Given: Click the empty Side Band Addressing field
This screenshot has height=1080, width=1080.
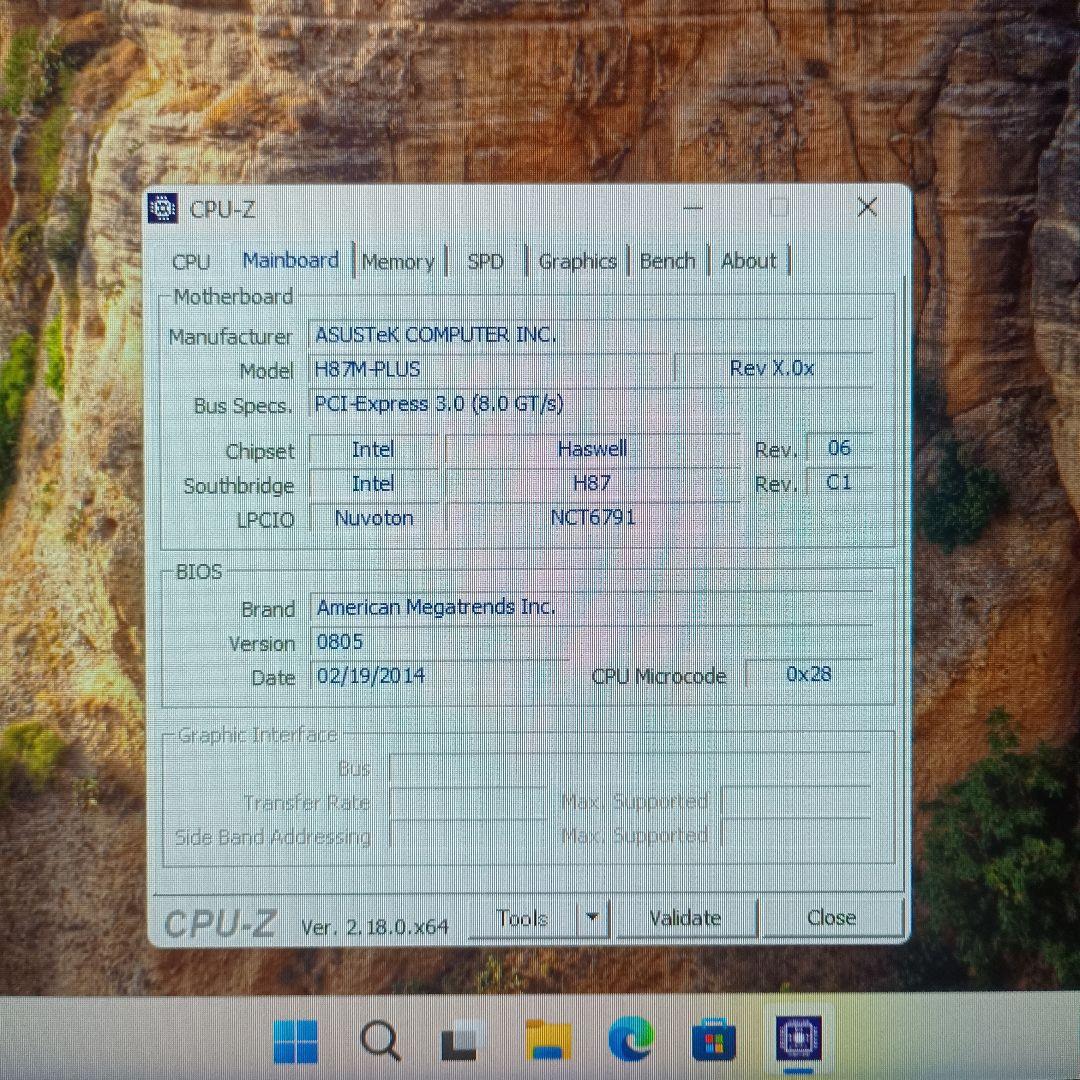Looking at the screenshot, I should click(468, 835).
